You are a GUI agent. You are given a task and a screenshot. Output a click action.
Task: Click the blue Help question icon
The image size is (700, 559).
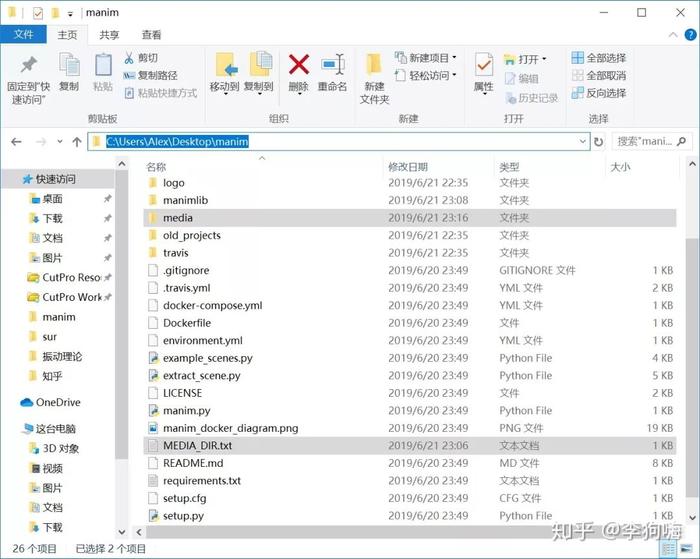tap(690, 35)
